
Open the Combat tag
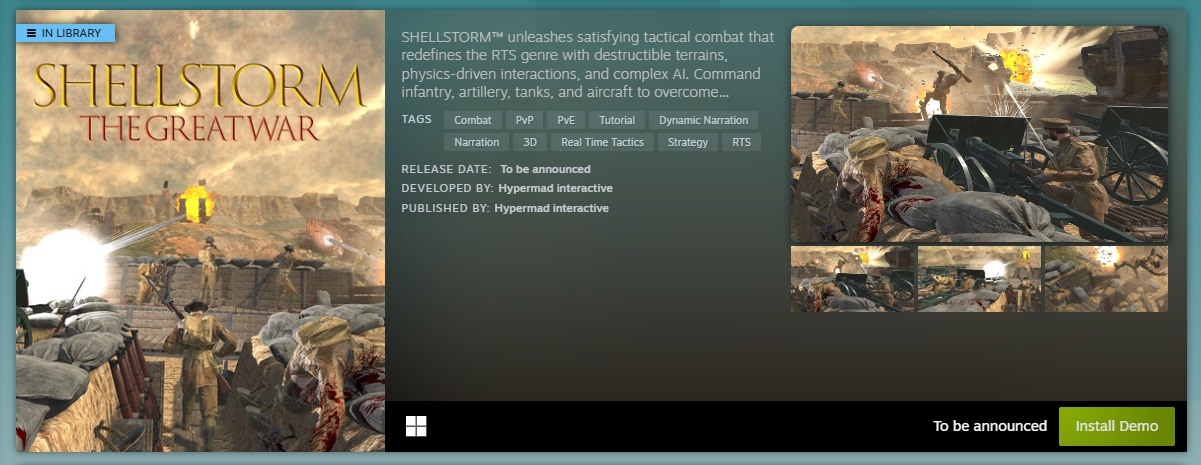(x=473, y=120)
